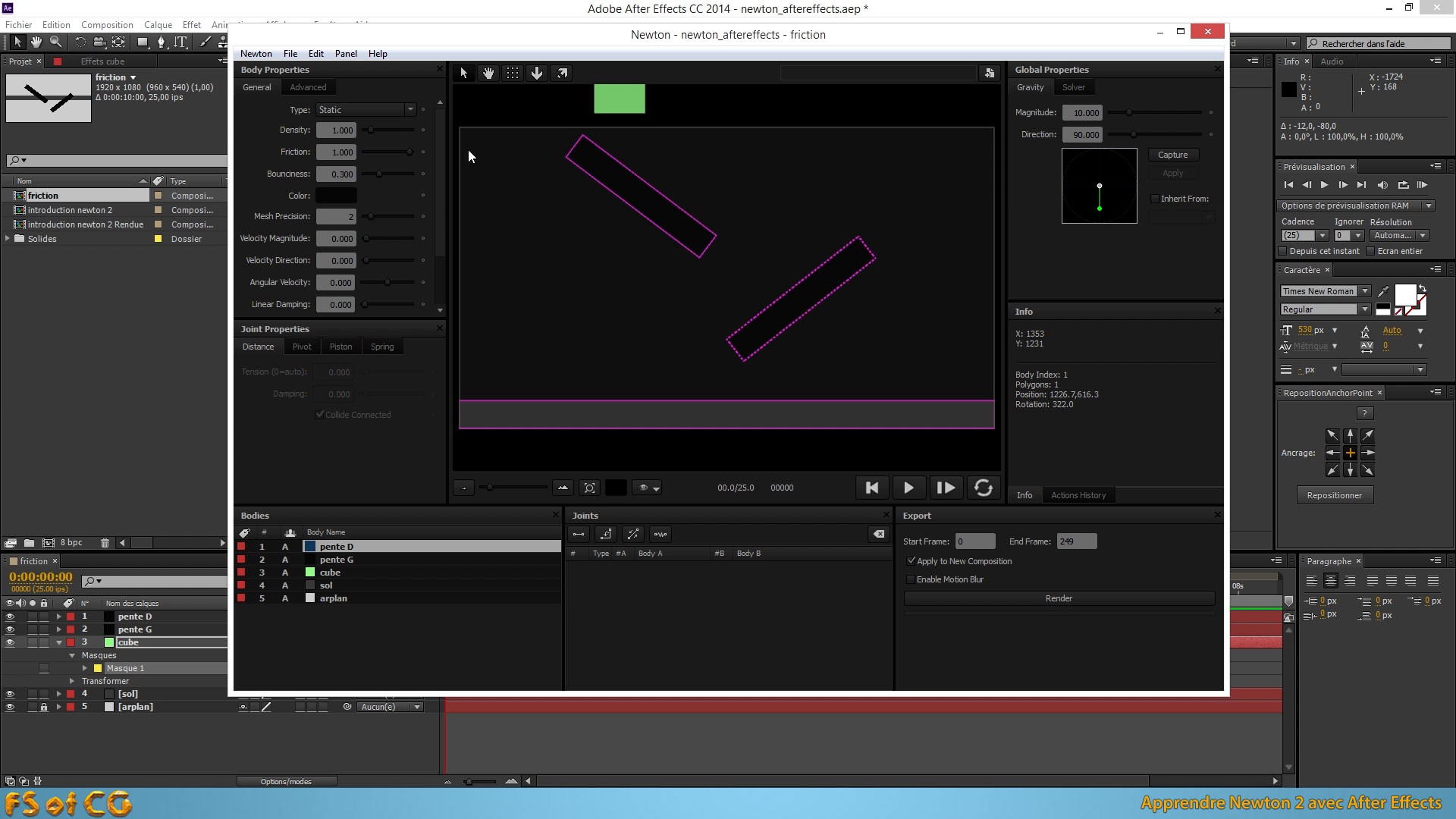Click the Reposition anchor point button
The image size is (1456, 819).
point(1333,495)
